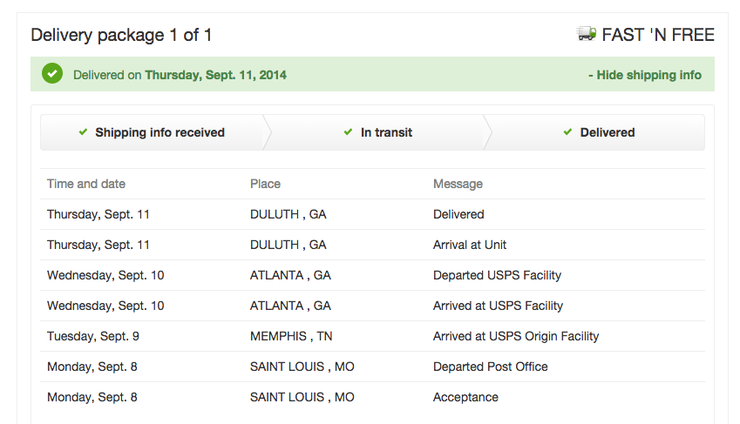Viewport: 740px width, 424px height.
Task: Click the MEMPHIS, TN place entry
Action: coord(291,336)
